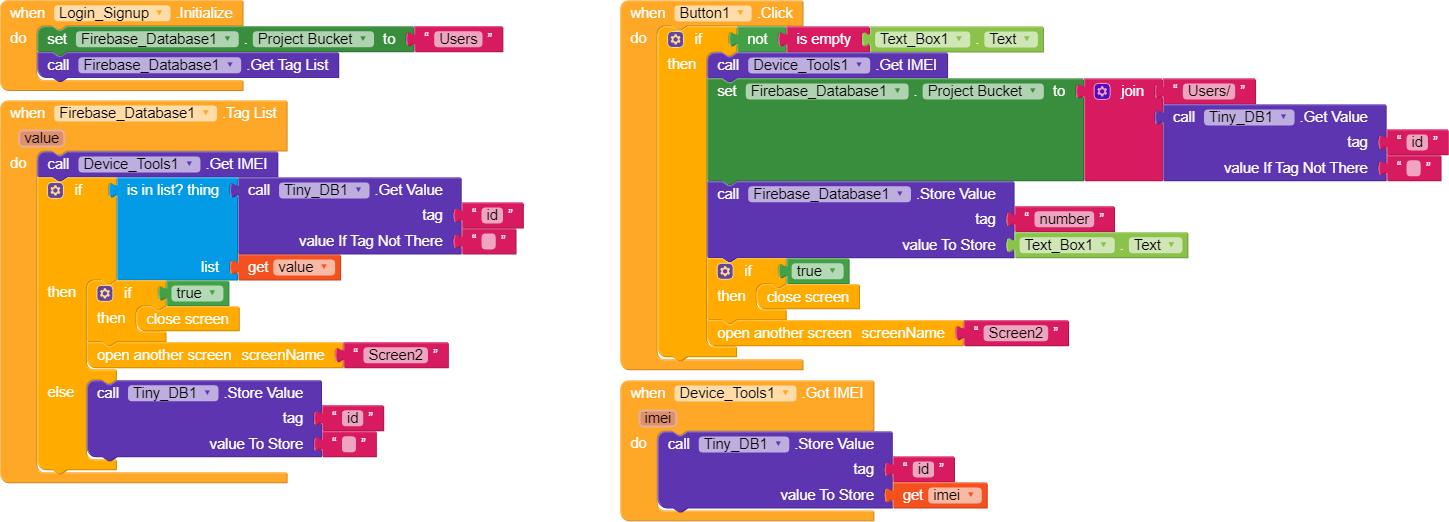Open Firebase_Database1 dropdown in the Get Tag List call
This screenshot has width=1449, height=522.
point(159,65)
